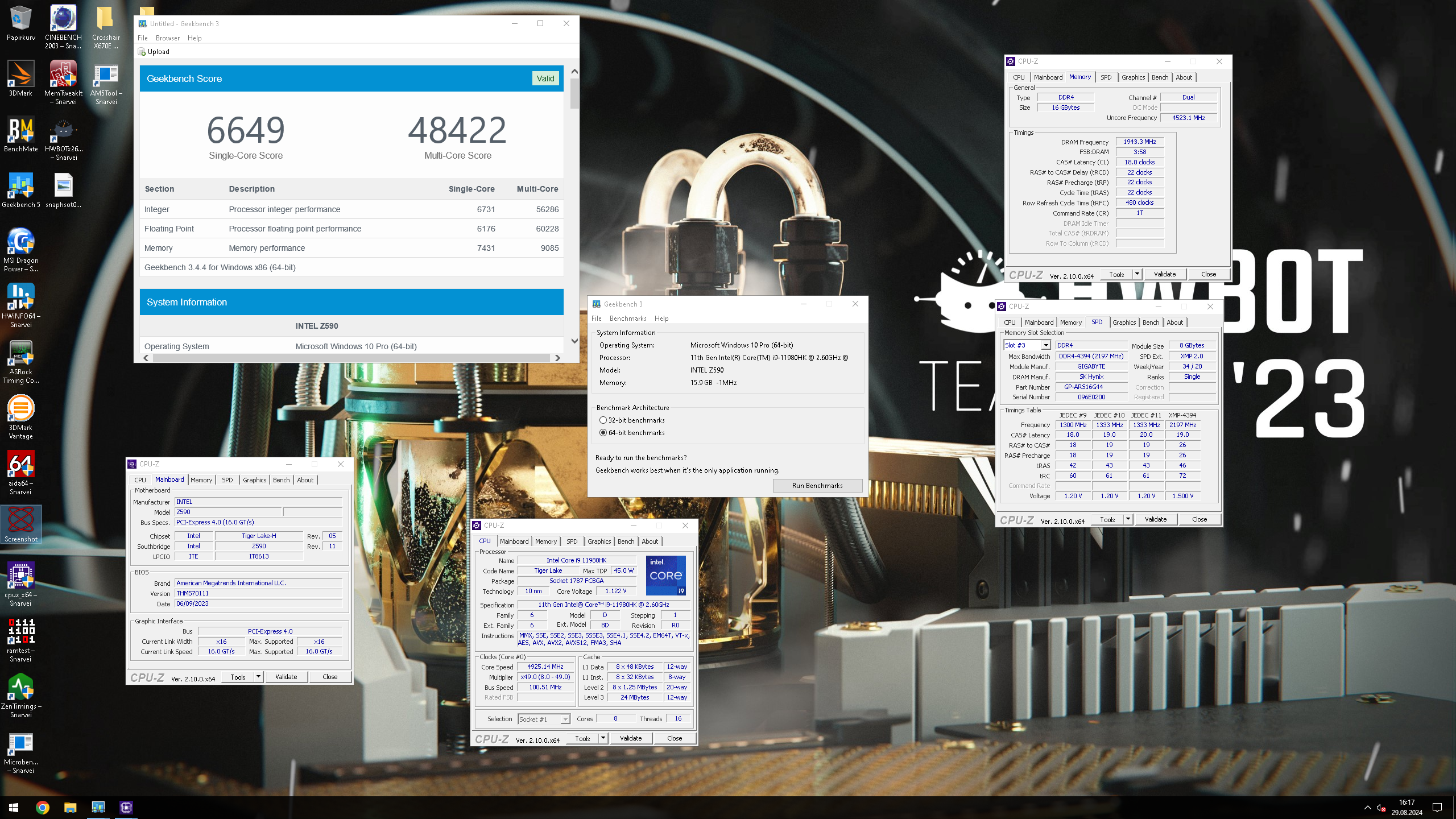This screenshot has width=1456, height=819.
Task: Open the Papirkurv recycle bin icon
Action: (x=21, y=23)
